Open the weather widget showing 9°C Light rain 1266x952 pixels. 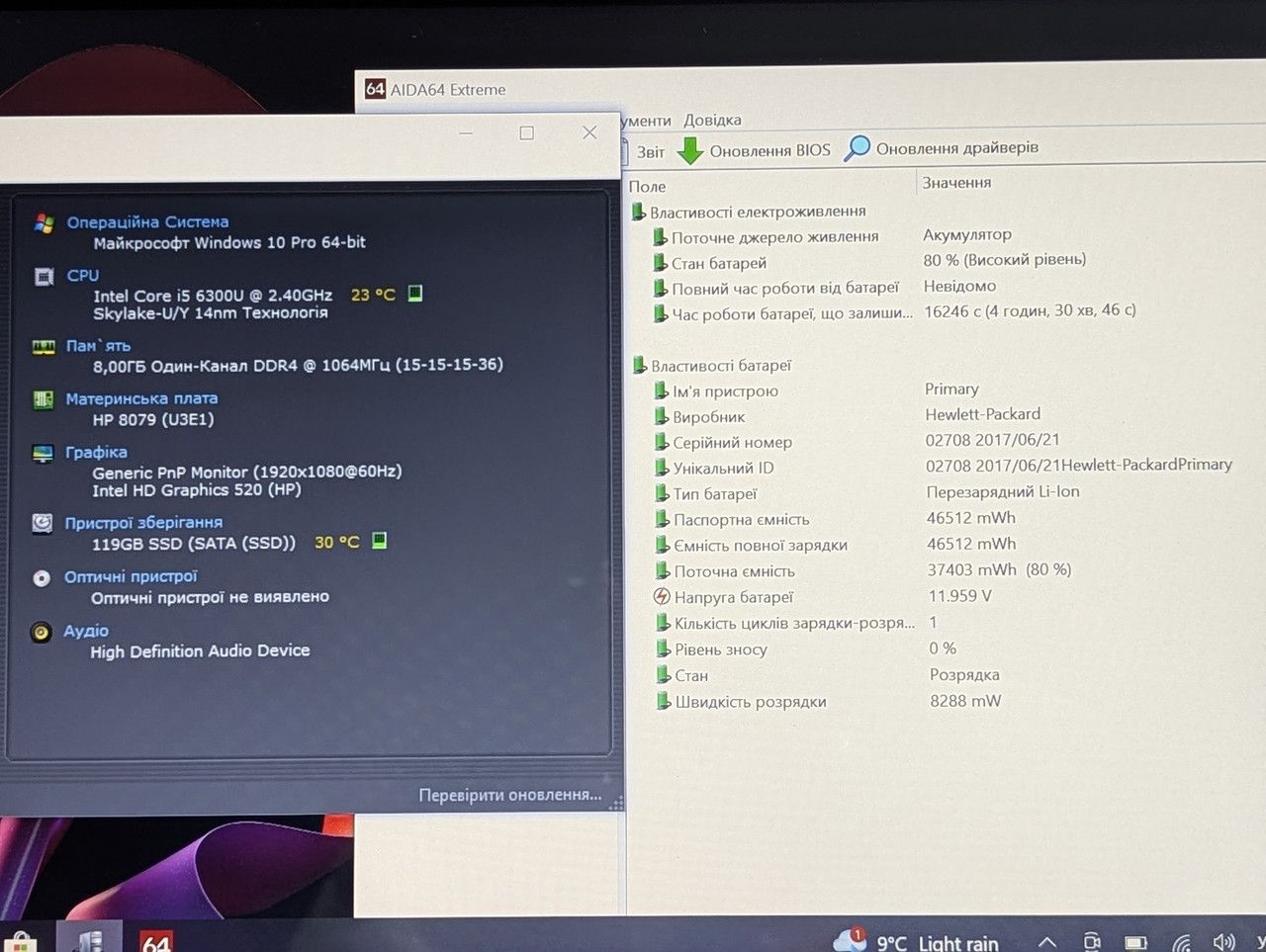917,942
